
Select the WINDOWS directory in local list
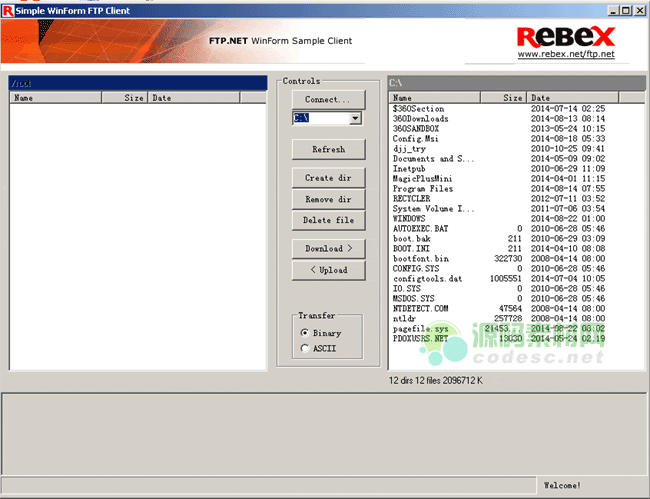coord(409,218)
